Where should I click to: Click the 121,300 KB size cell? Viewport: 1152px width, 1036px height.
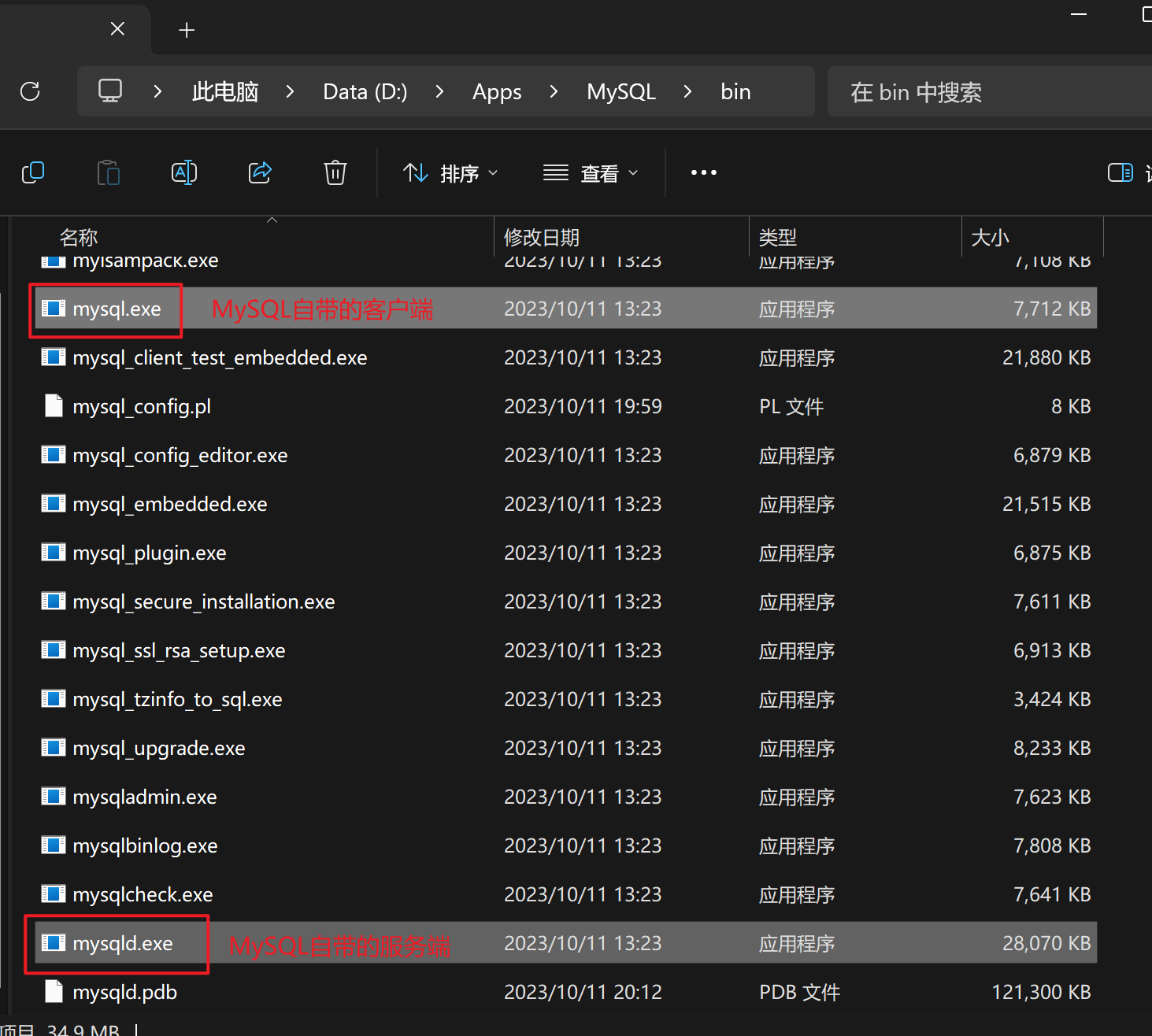pos(1041,992)
